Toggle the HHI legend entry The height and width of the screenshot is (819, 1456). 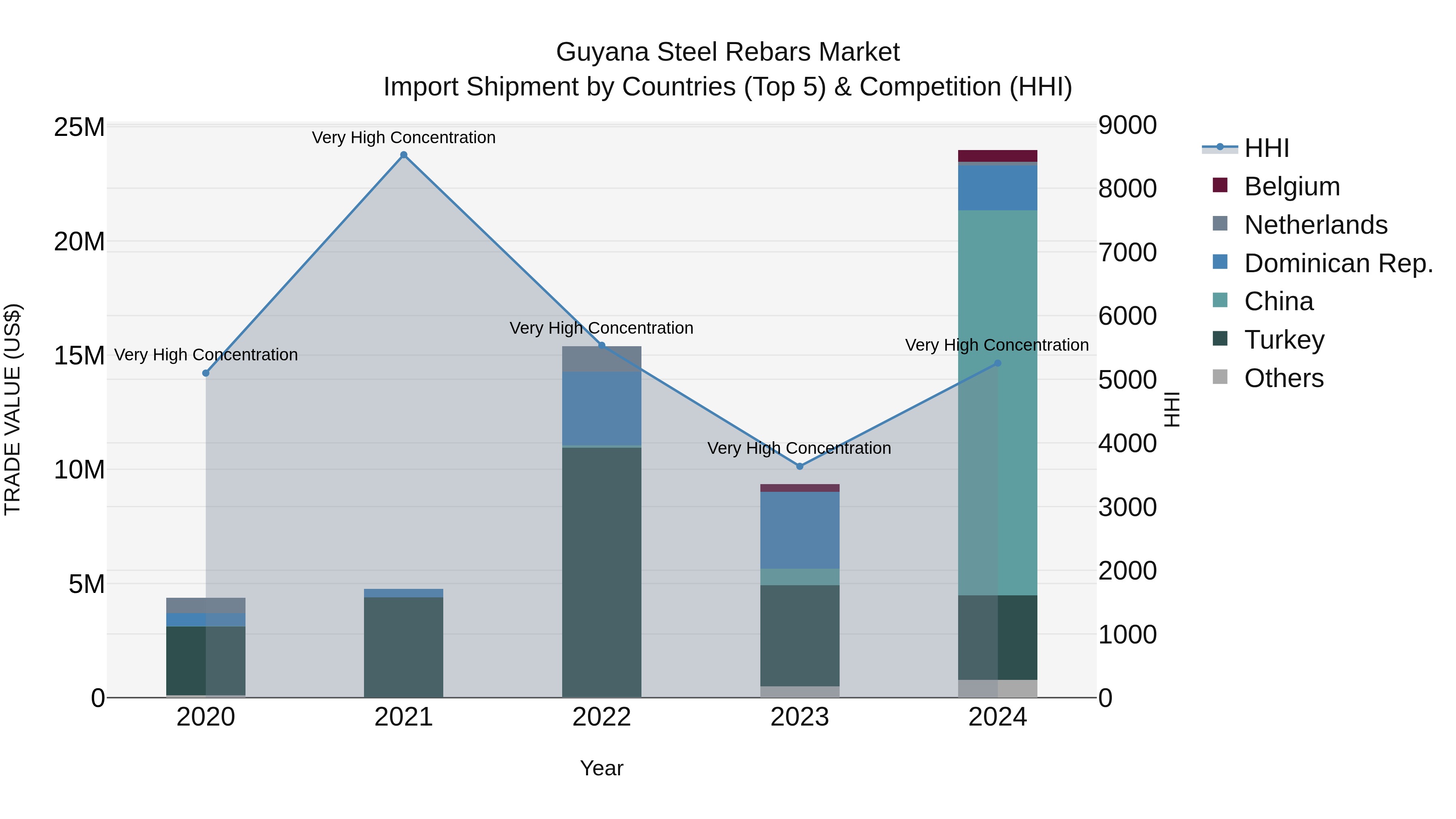click(x=1245, y=148)
